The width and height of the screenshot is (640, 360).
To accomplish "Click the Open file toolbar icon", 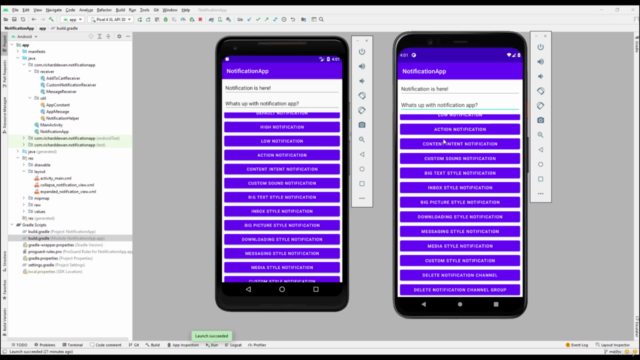I will [x=6, y=20].
